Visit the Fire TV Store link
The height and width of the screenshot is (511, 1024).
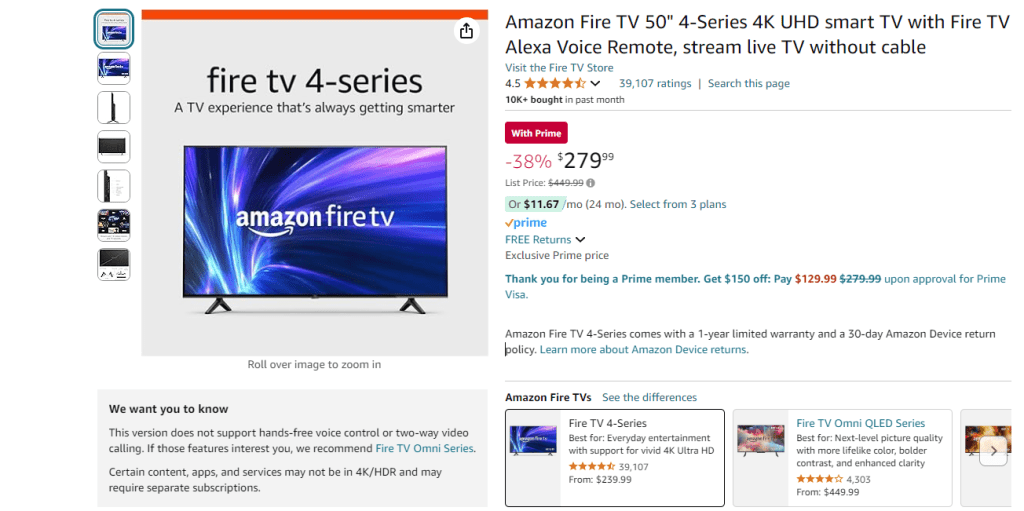[x=559, y=68]
